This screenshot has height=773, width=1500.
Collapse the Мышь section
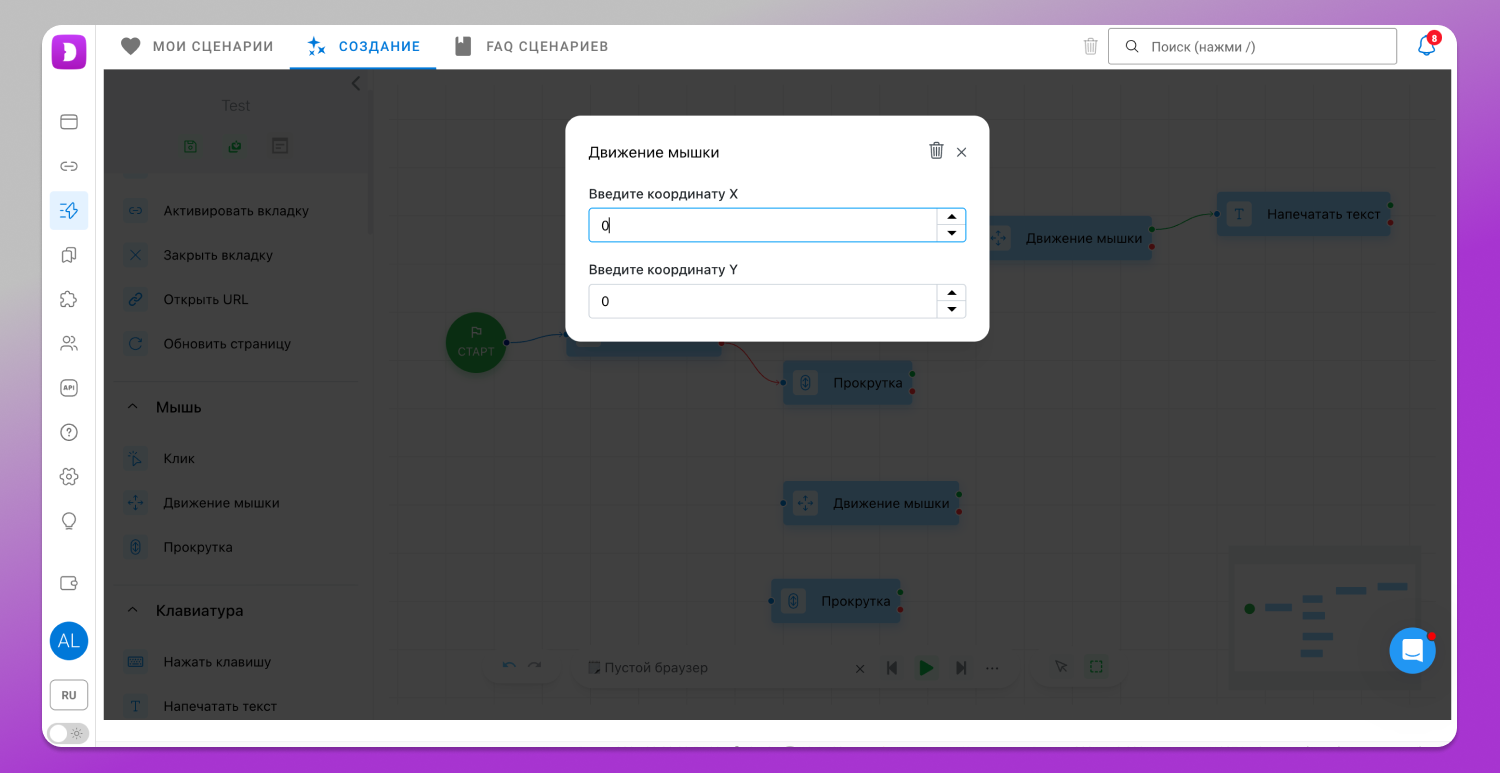132,407
